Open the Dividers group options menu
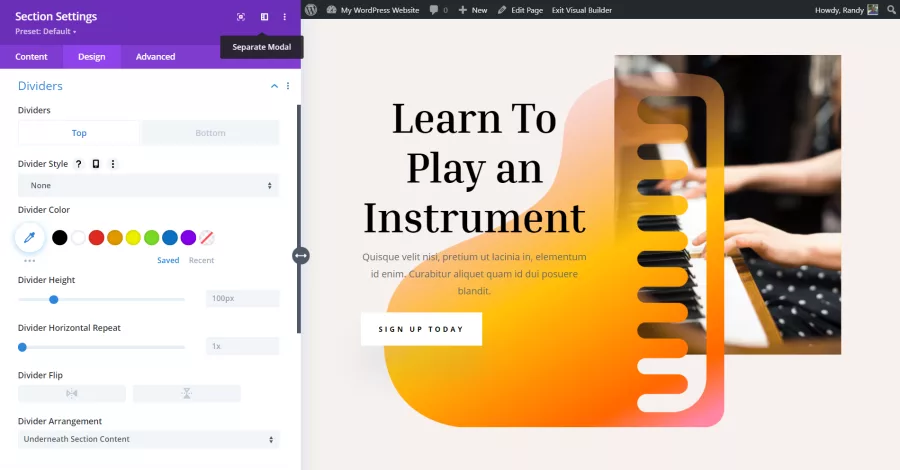This screenshot has height=470, width=900. click(x=288, y=86)
